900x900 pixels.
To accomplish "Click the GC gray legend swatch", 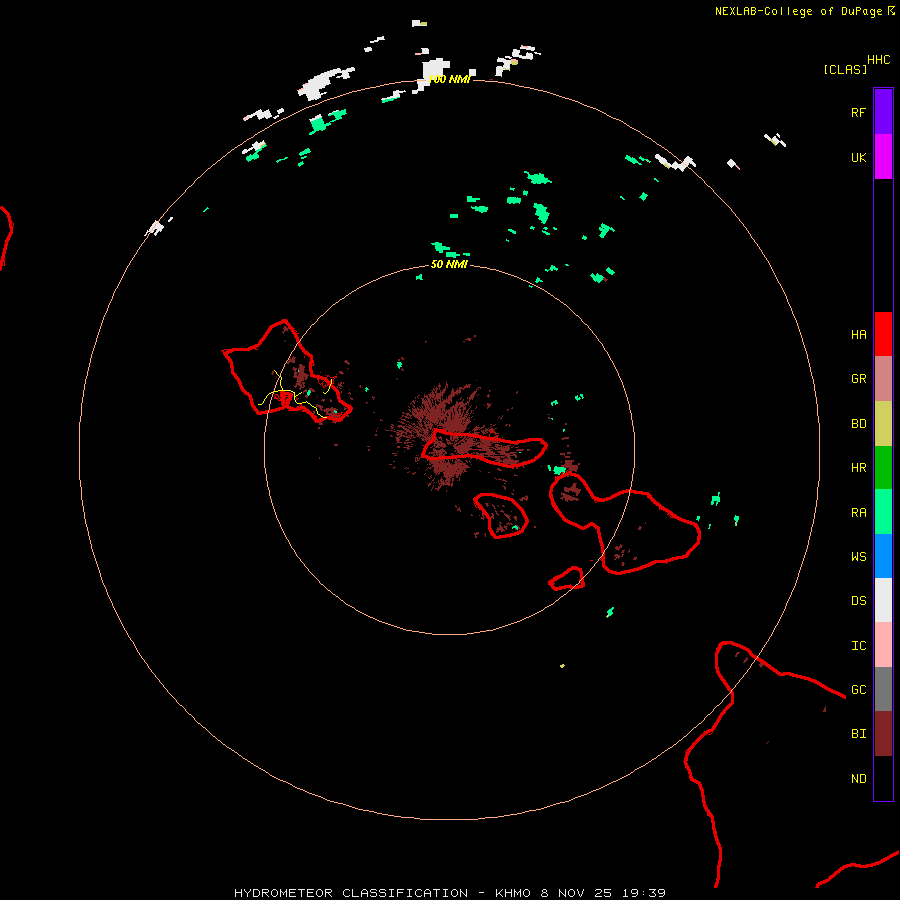I will [x=883, y=689].
